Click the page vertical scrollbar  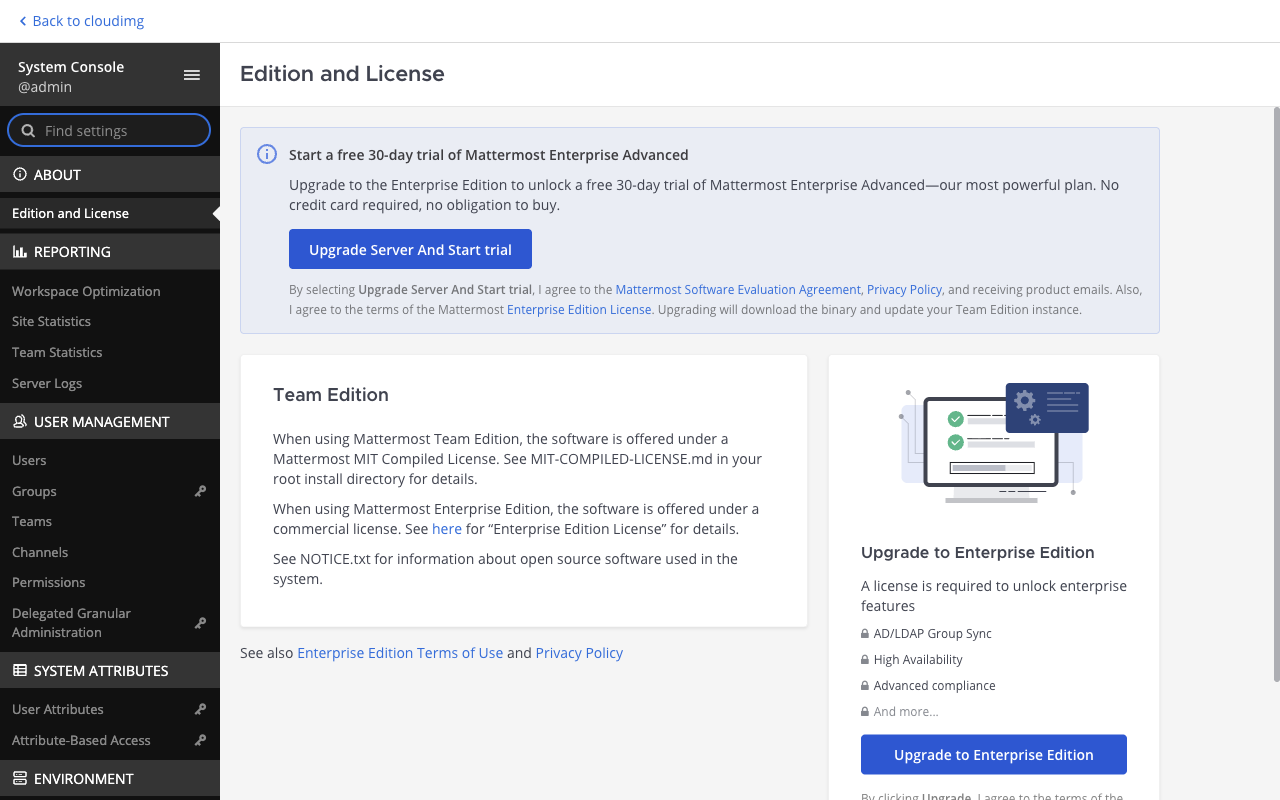(1276, 394)
